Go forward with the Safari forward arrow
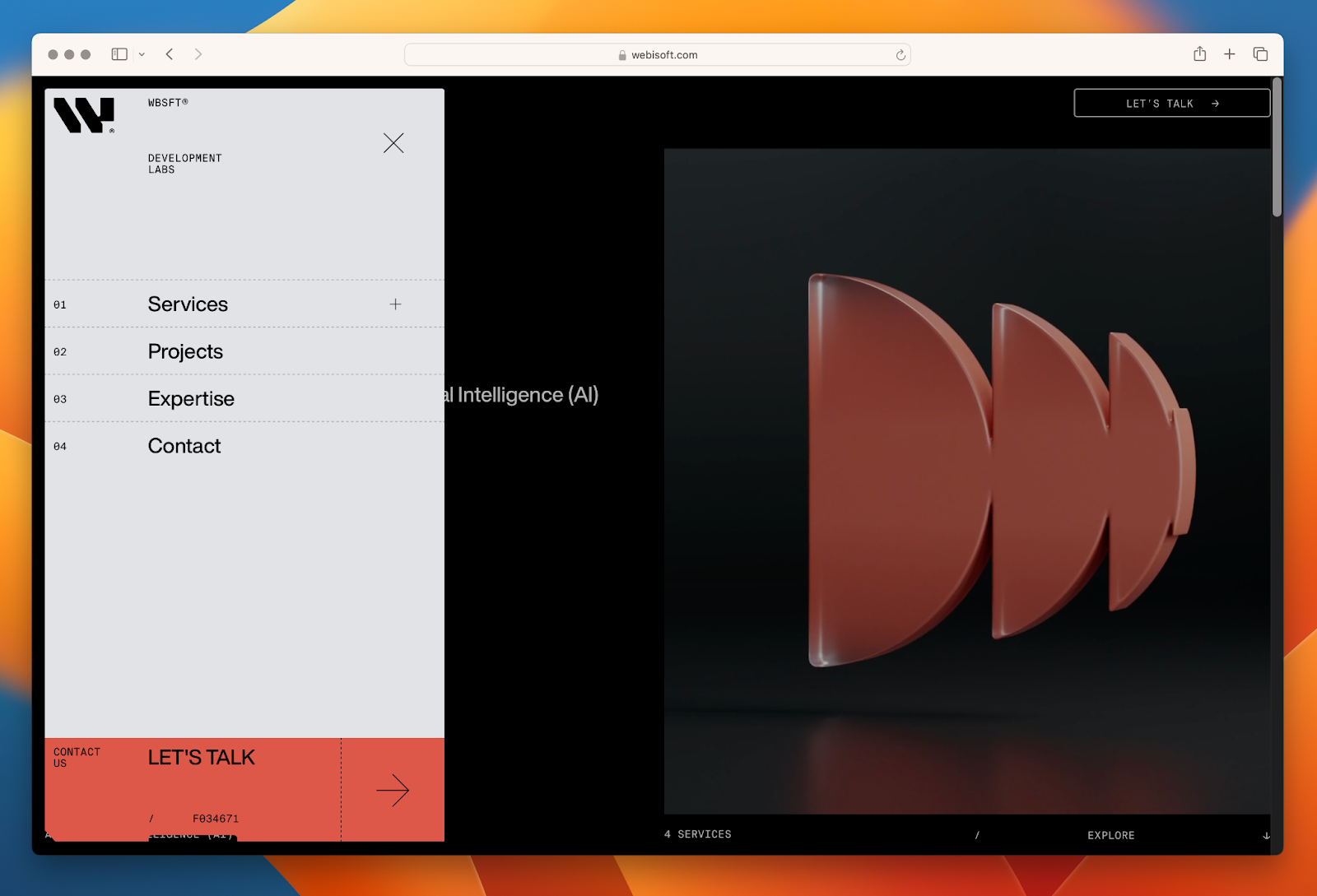 [x=198, y=54]
